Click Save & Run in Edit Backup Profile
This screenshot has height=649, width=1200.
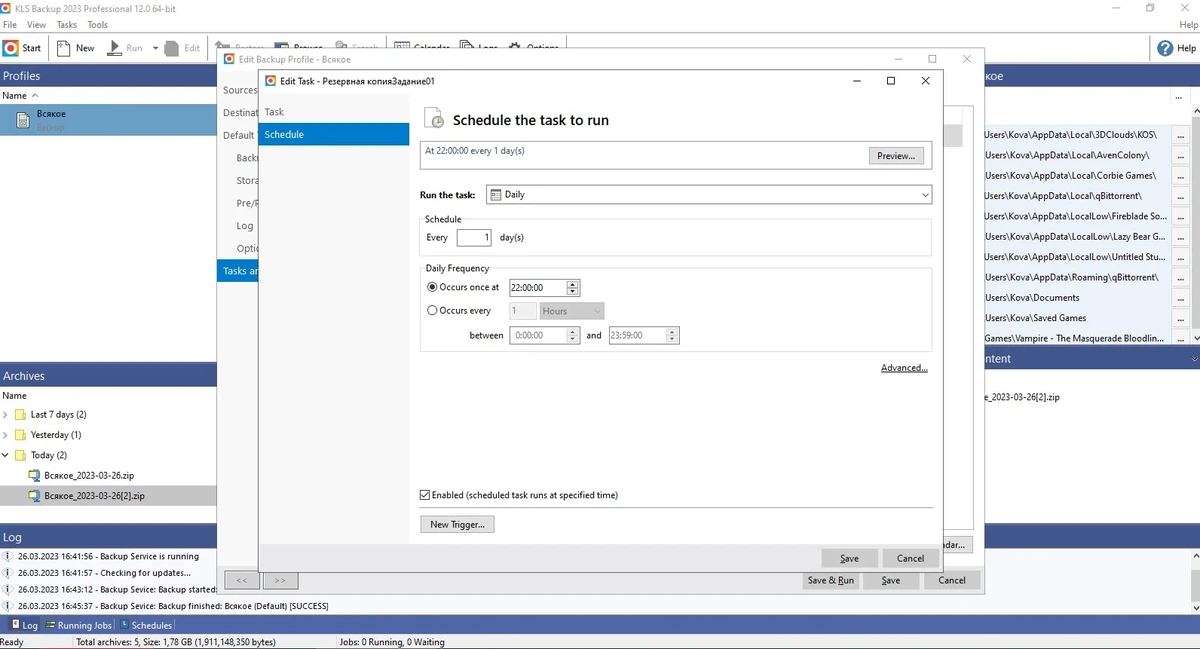(x=831, y=580)
